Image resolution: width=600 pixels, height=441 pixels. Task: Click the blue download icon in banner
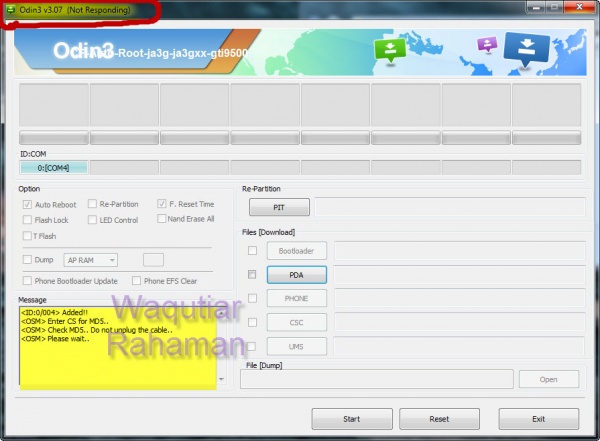click(527, 49)
